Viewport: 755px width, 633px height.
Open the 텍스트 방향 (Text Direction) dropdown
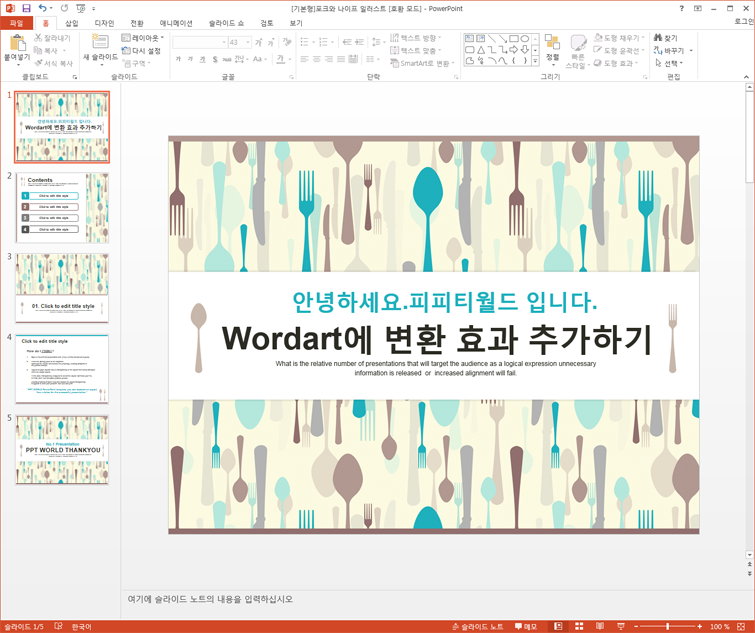coord(416,38)
